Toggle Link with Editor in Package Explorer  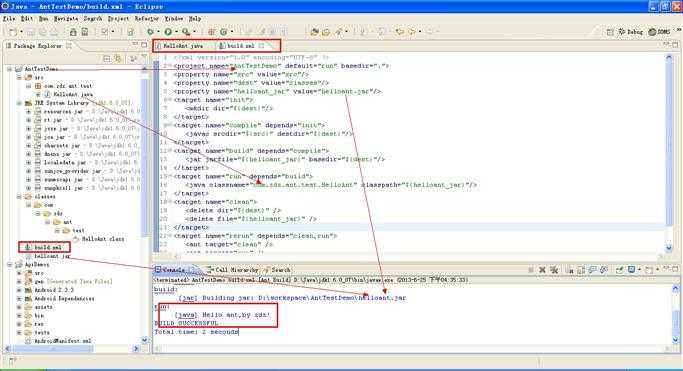pyautogui.click(x=118, y=58)
